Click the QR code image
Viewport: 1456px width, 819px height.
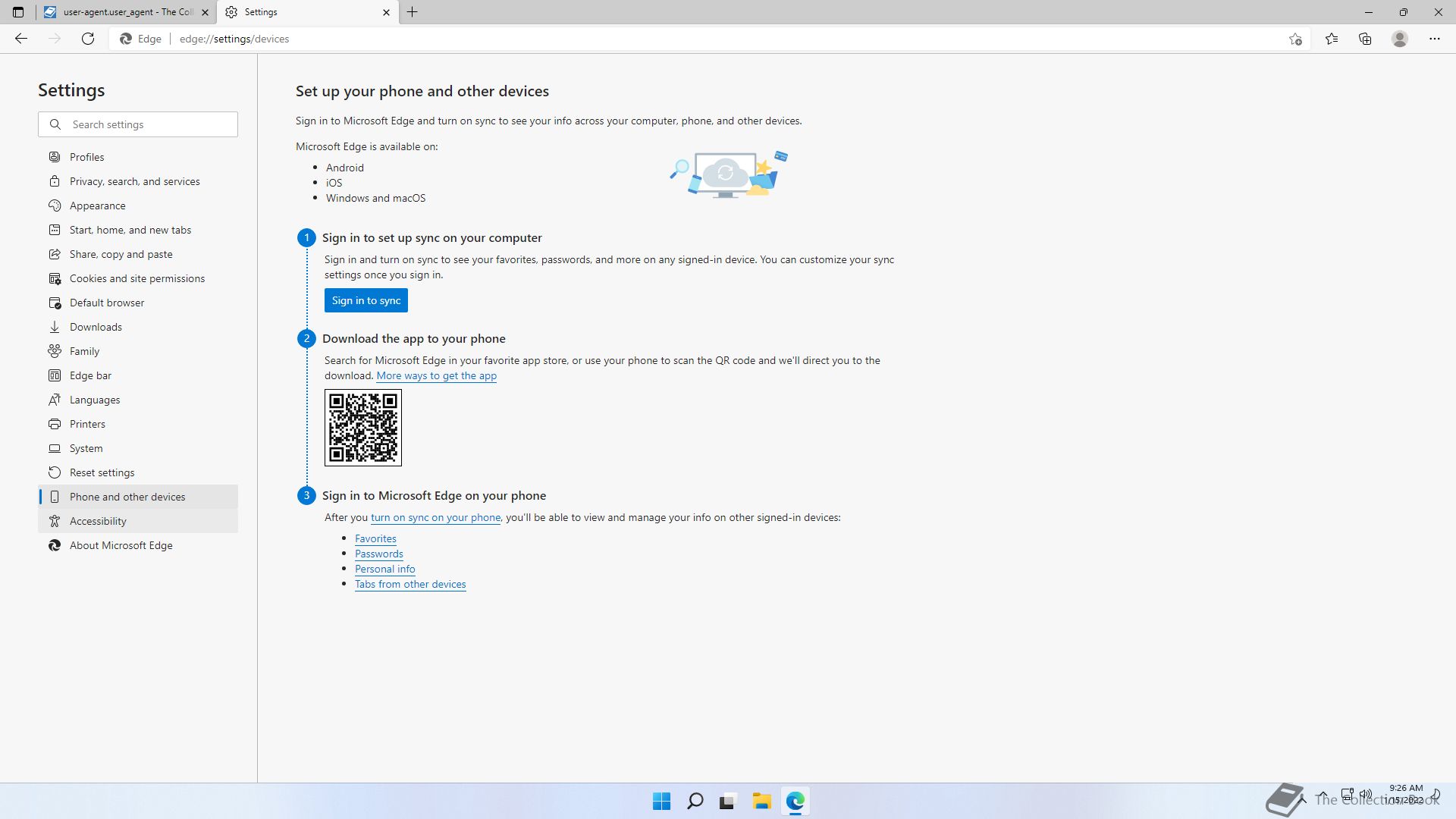point(363,428)
